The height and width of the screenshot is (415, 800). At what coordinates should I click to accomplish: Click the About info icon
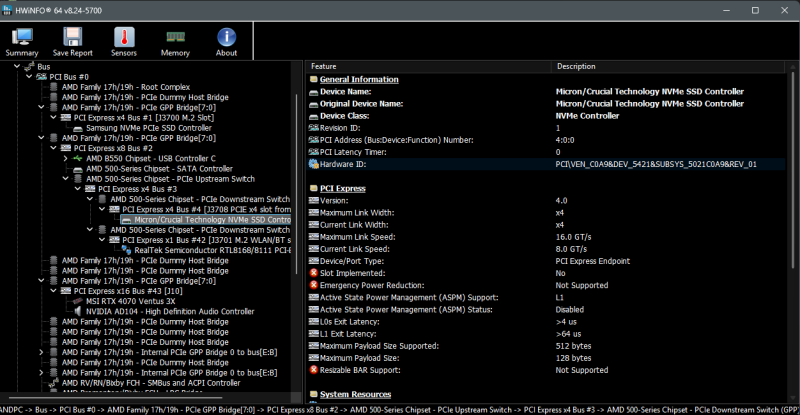227,37
